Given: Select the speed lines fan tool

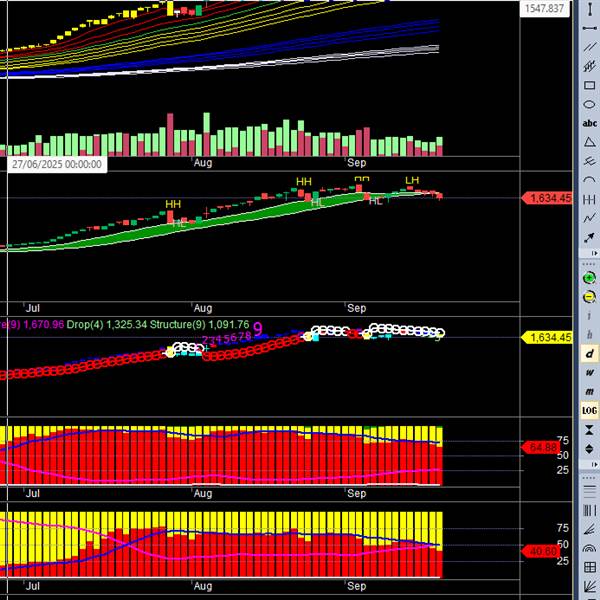Looking at the screenshot, I should pos(589,529).
